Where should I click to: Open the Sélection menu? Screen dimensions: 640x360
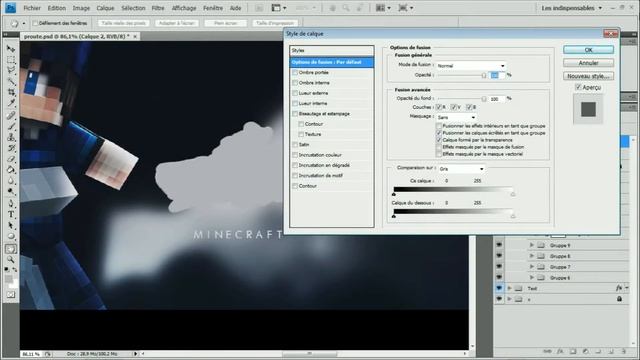coord(133,8)
